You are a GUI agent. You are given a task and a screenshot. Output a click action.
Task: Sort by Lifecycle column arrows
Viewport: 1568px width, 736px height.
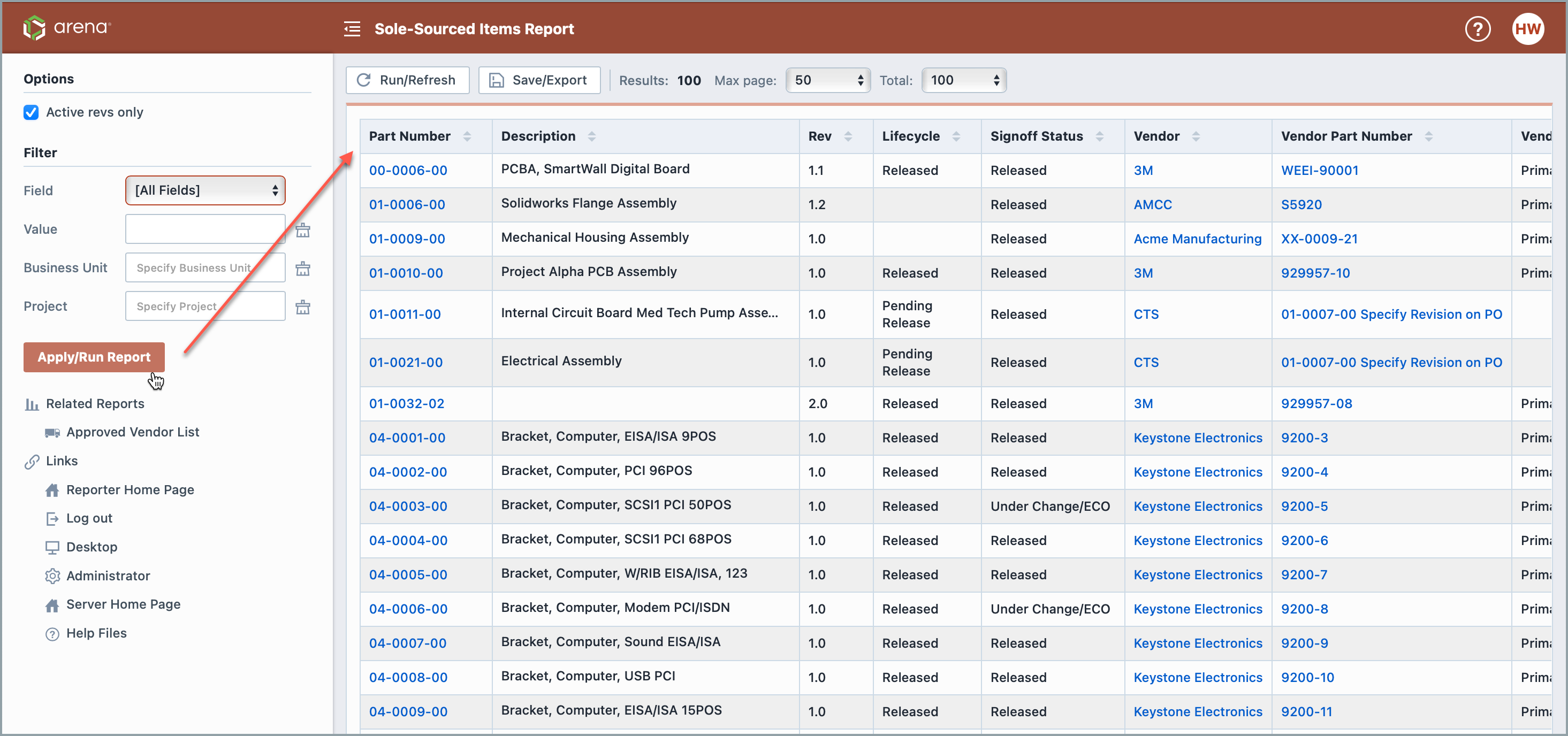pyautogui.click(x=956, y=136)
